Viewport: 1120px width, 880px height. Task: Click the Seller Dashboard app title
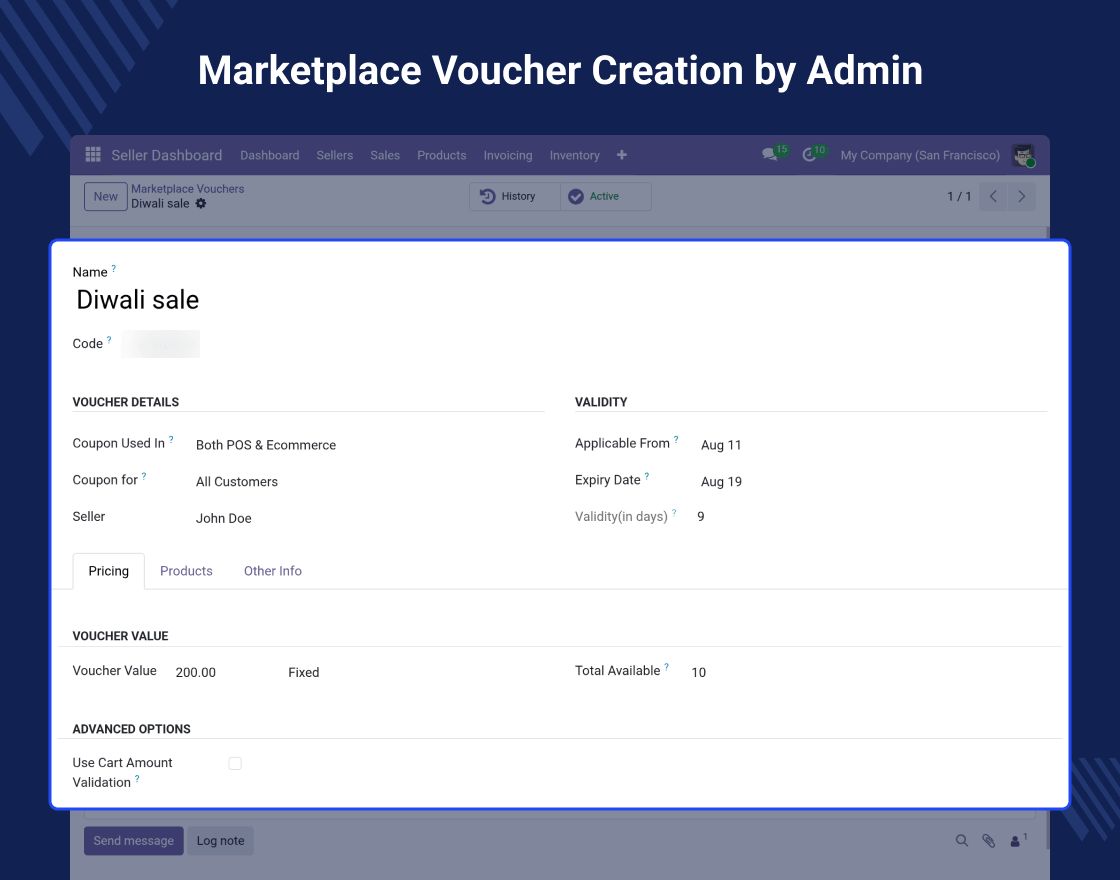coord(166,155)
